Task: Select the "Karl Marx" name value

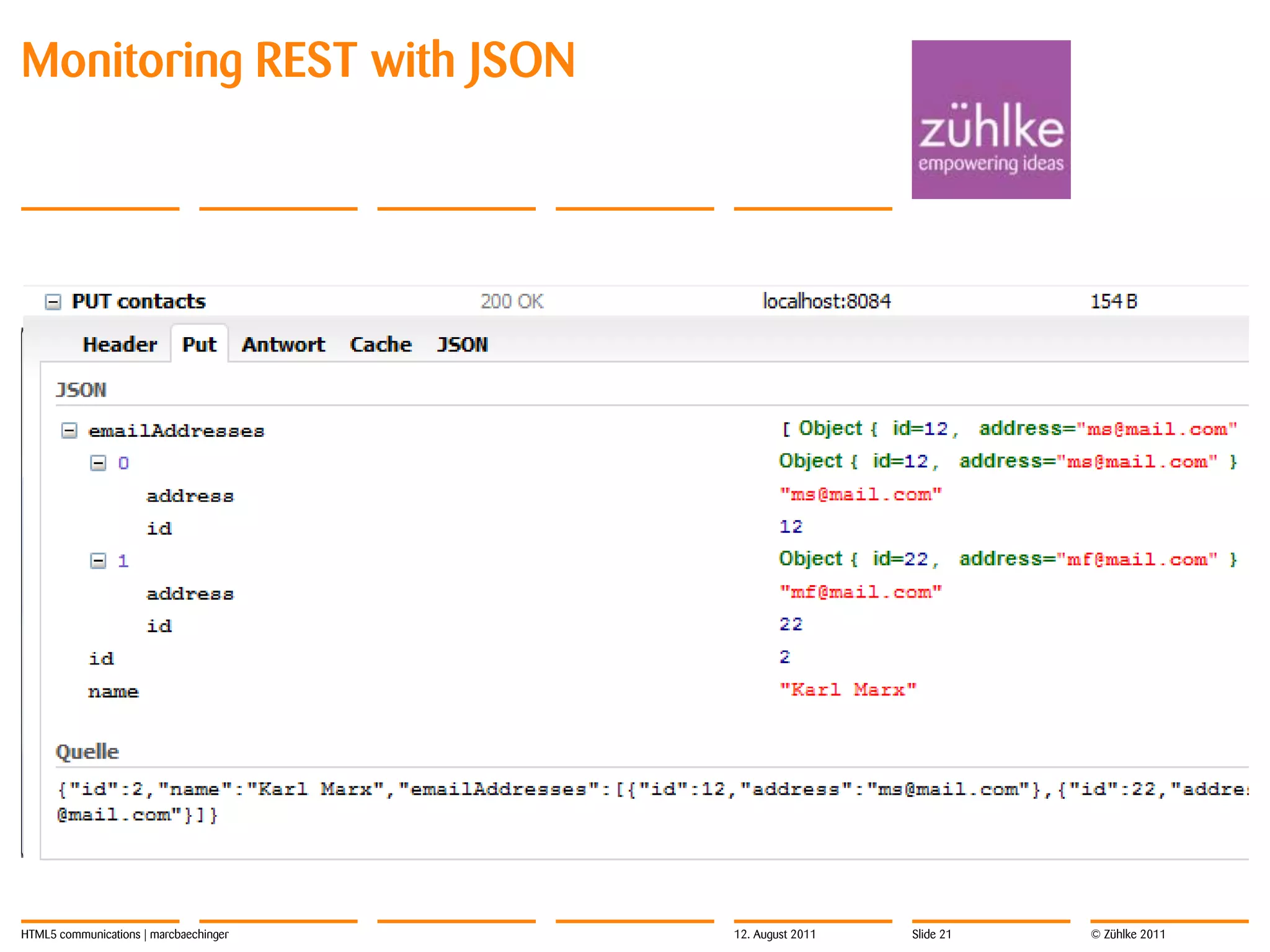Action: pos(848,690)
